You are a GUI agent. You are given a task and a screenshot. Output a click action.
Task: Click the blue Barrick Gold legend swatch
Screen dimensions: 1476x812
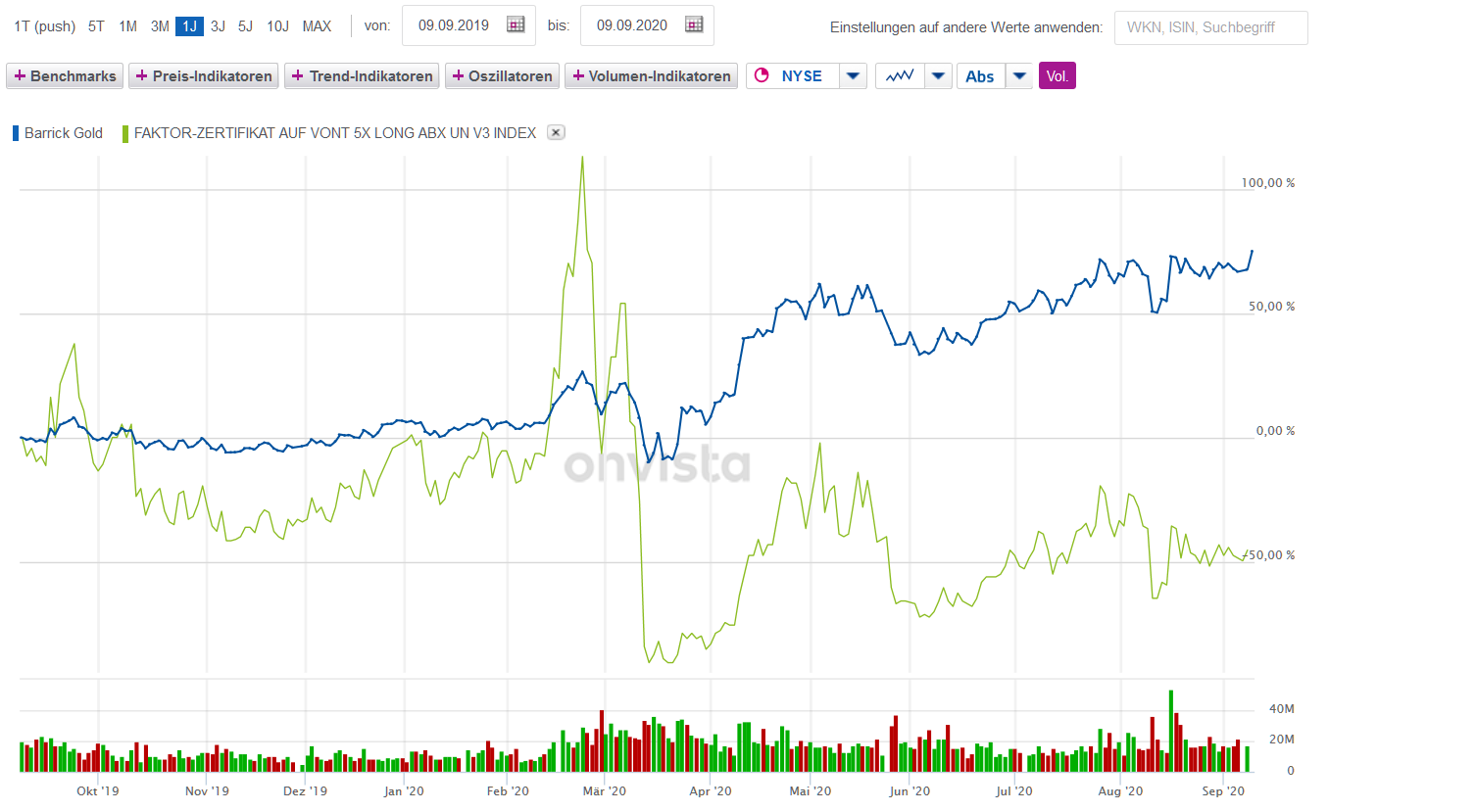click(x=16, y=133)
